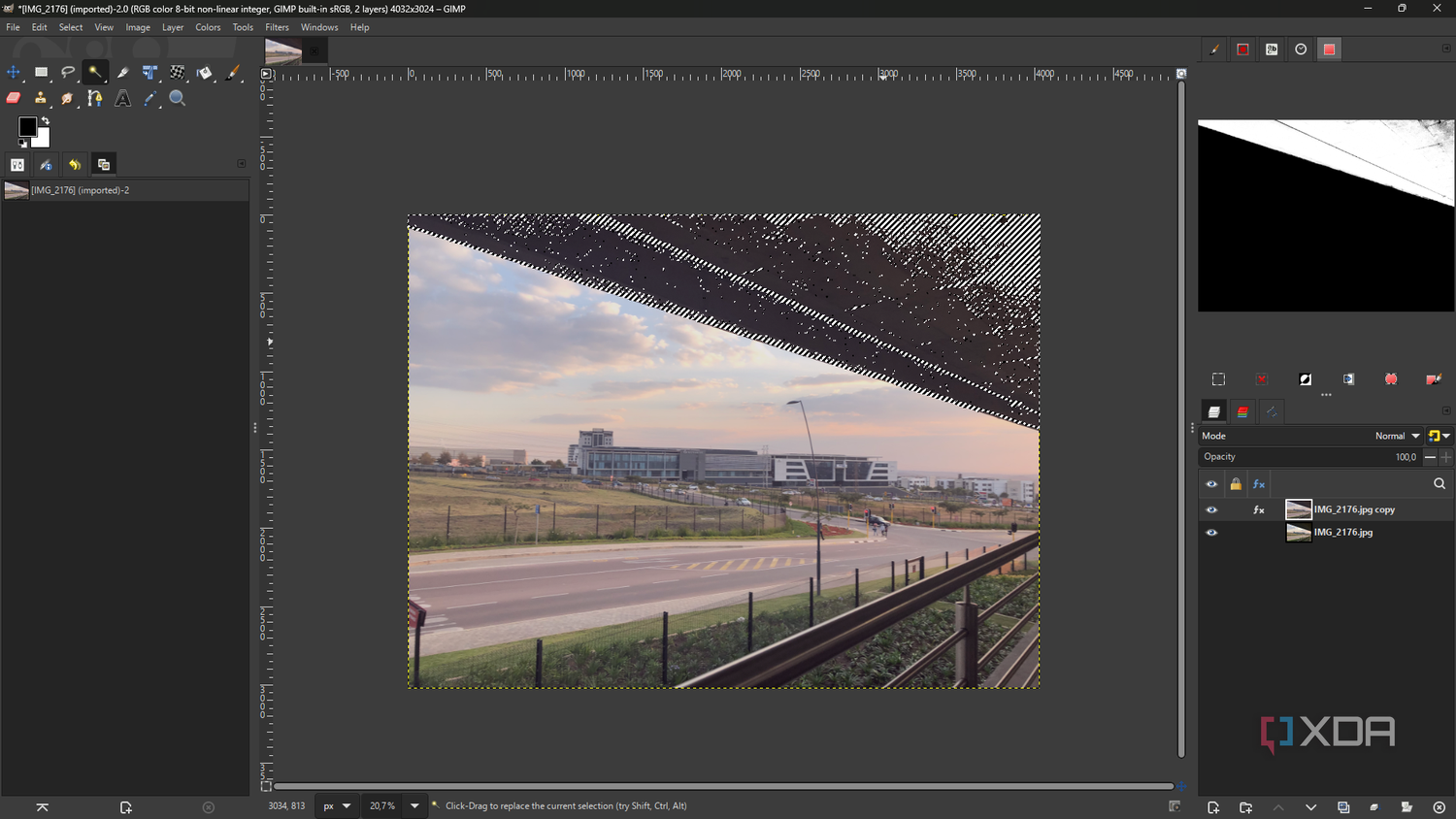
Task: Click the Select All icon in selection editor
Action: (1218, 379)
